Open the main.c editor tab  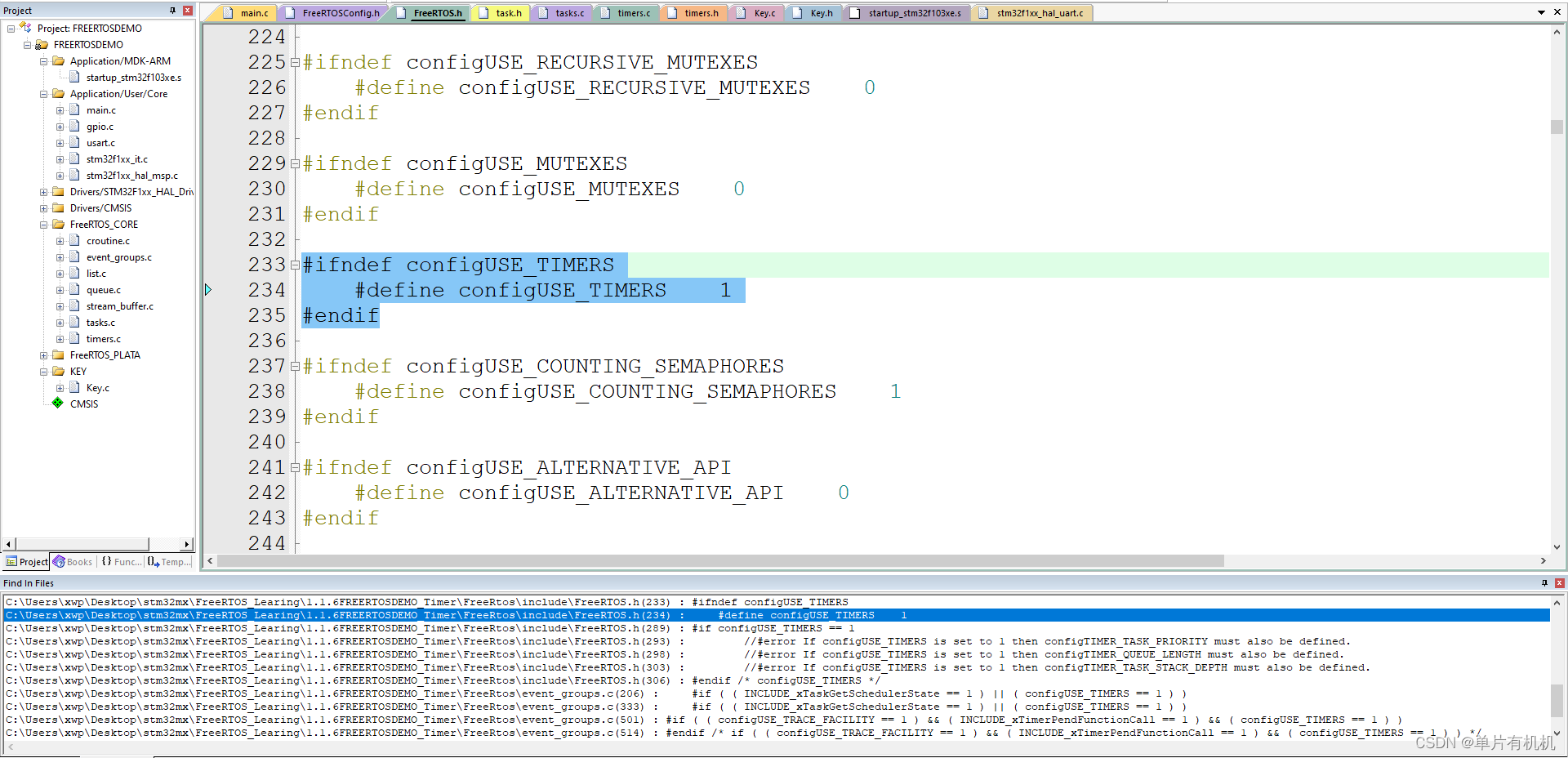tap(246, 13)
